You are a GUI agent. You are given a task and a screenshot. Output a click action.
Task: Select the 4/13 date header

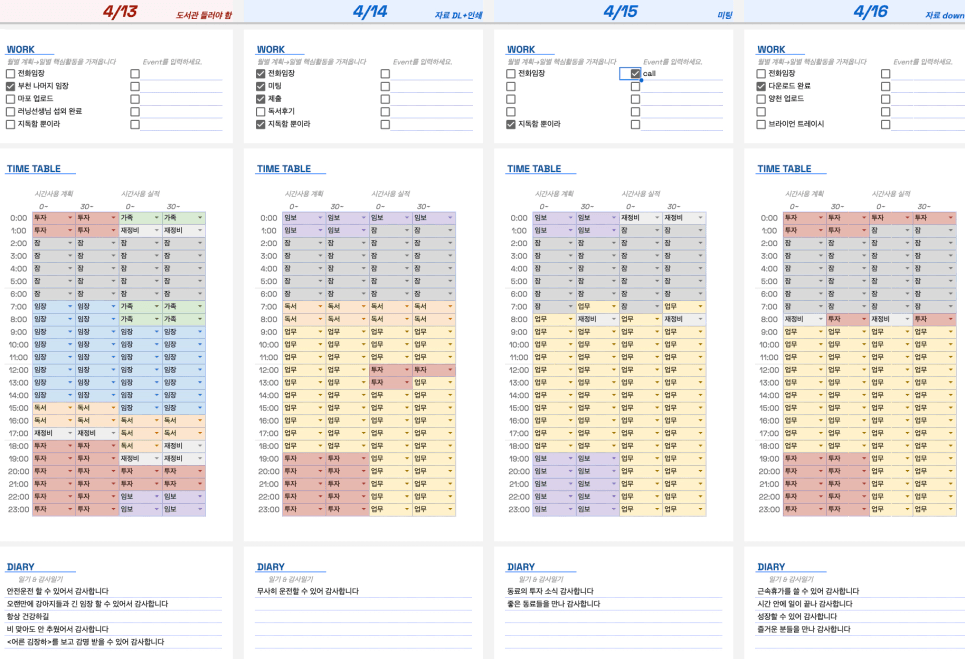coord(120,12)
